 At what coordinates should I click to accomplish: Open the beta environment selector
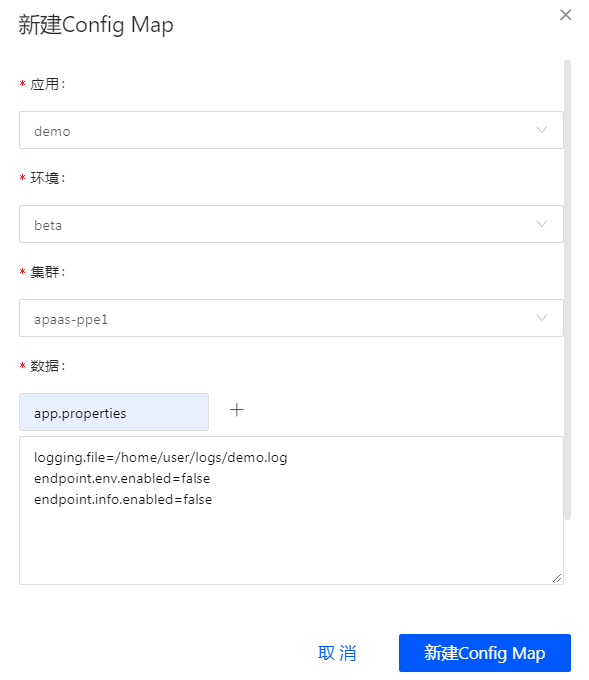291,224
